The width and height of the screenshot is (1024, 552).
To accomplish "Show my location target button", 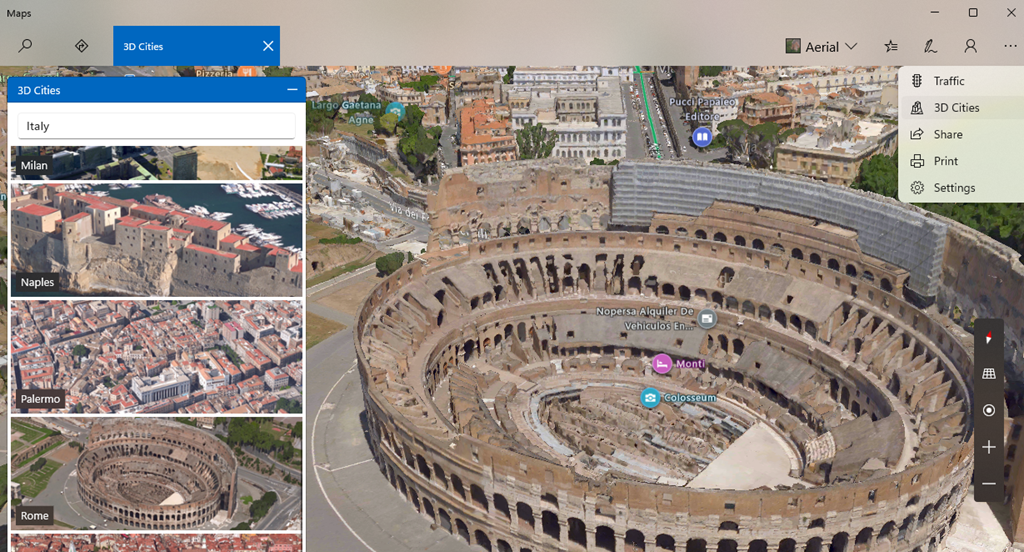I will click(x=989, y=410).
